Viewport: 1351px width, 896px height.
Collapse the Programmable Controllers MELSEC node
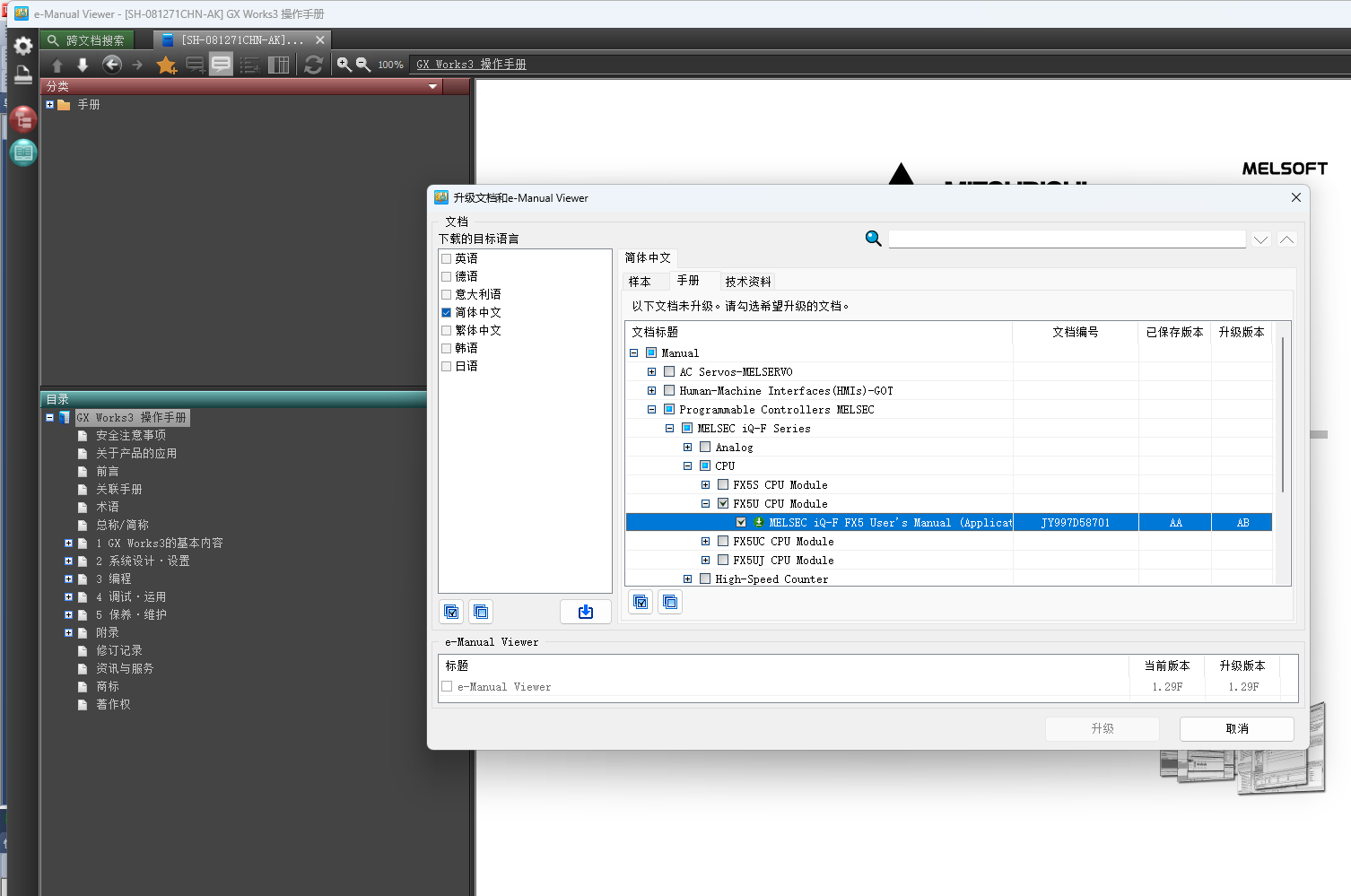[x=651, y=409]
